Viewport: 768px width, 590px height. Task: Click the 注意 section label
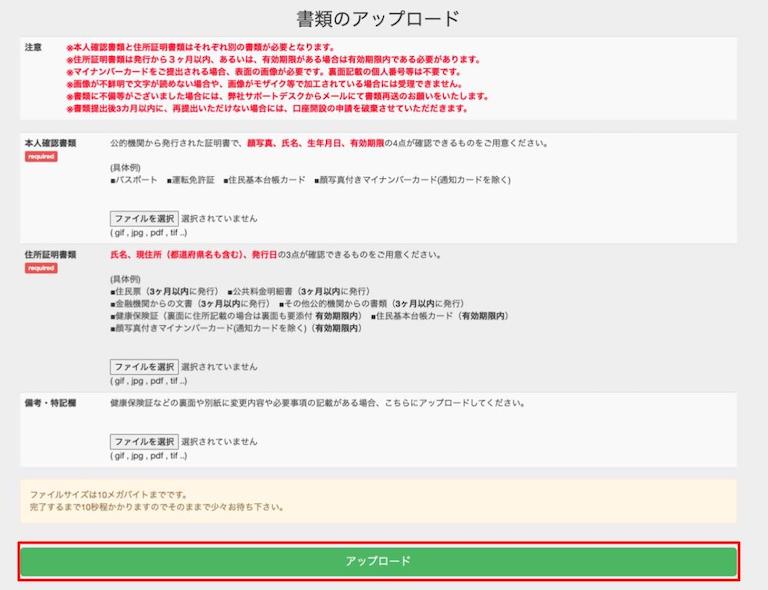33,47
